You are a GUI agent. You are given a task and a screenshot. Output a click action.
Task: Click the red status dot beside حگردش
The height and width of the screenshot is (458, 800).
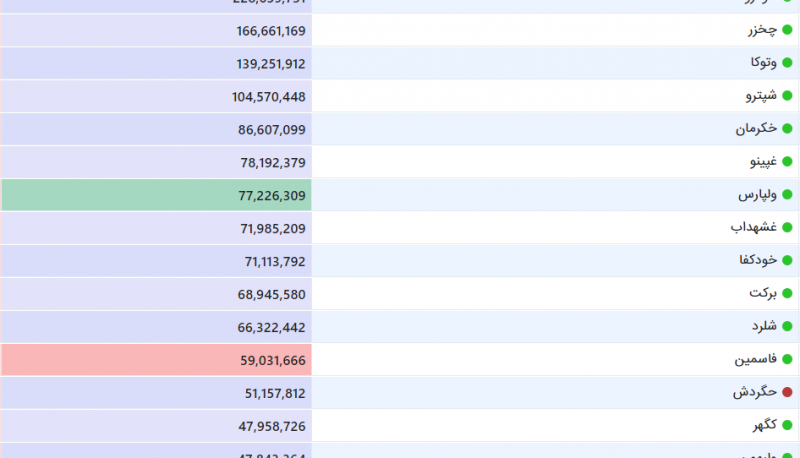point(787,392)
